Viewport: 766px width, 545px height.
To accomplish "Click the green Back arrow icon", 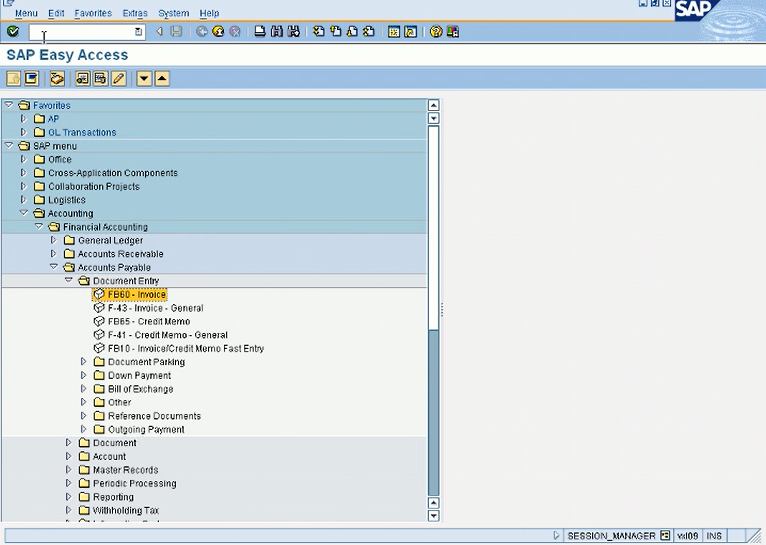I will [202, 32].
